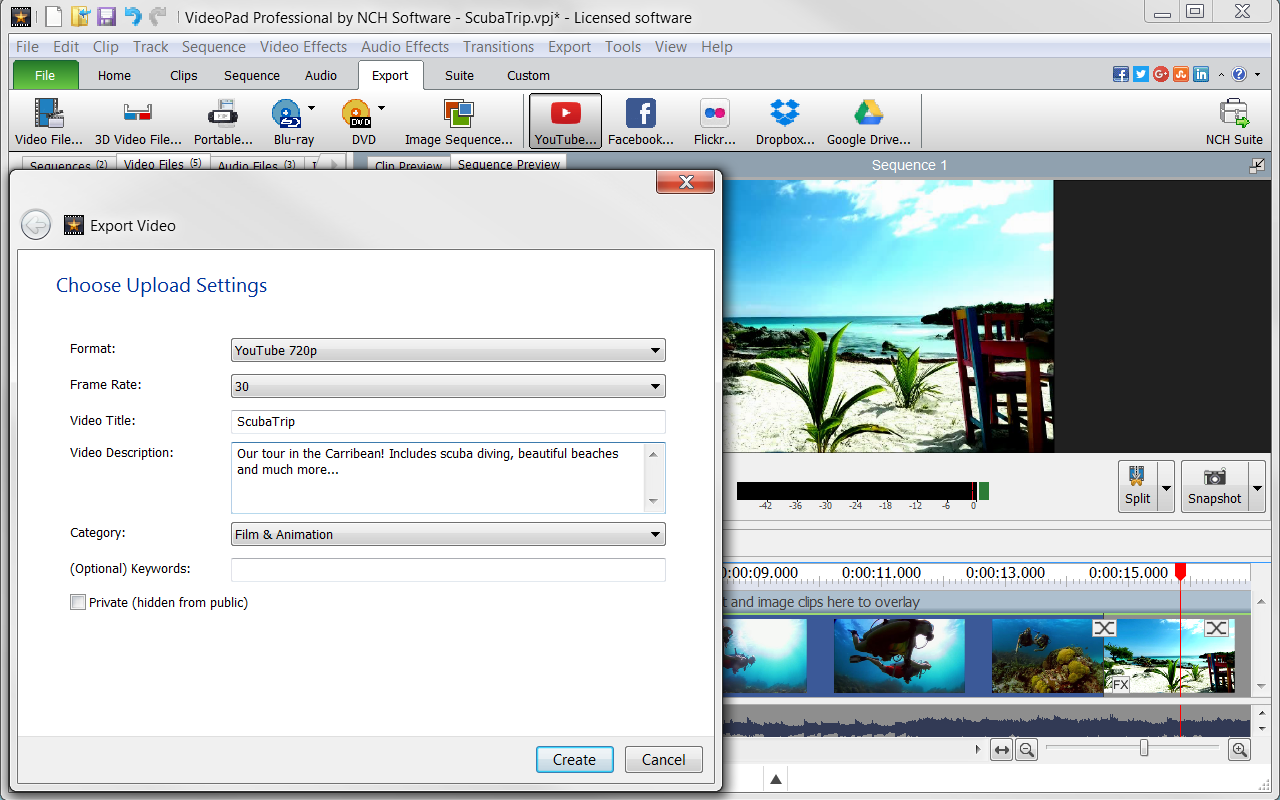This screenshot has width=1280, height=800.
Task: Change the Category from Film & Animation
Action: pyautogui.click(x=447, y=534)
